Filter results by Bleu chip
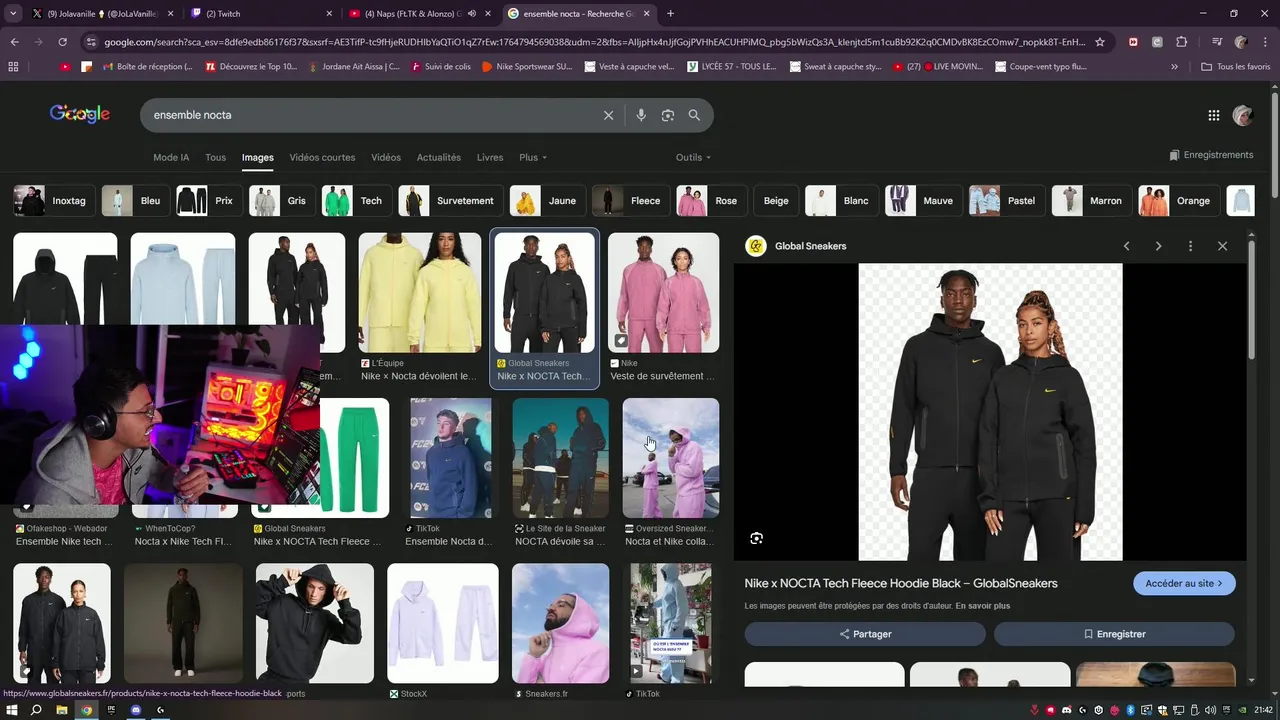The height and width of the screenshot is (720, 1280). [x=134, y=201]
